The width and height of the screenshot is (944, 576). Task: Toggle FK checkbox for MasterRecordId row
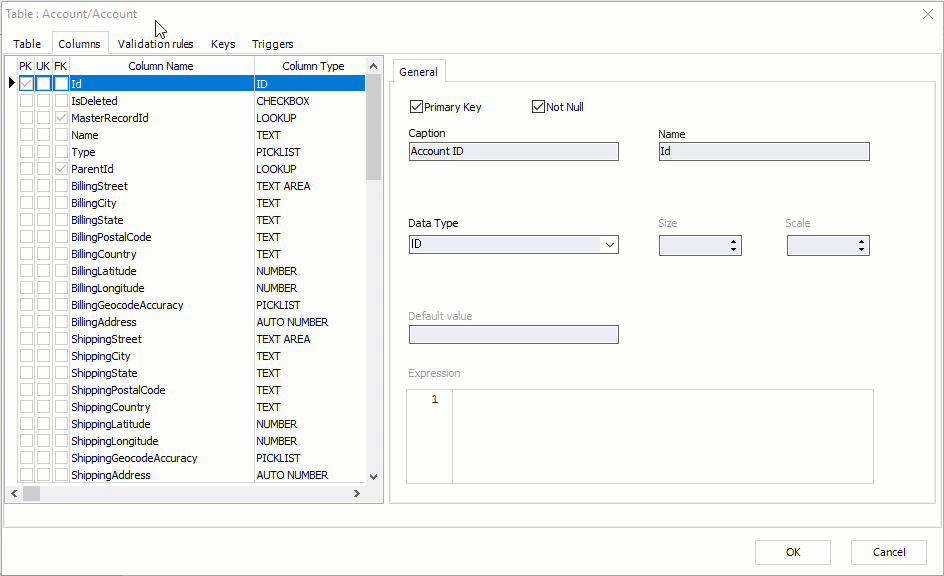tap(61, 118)
